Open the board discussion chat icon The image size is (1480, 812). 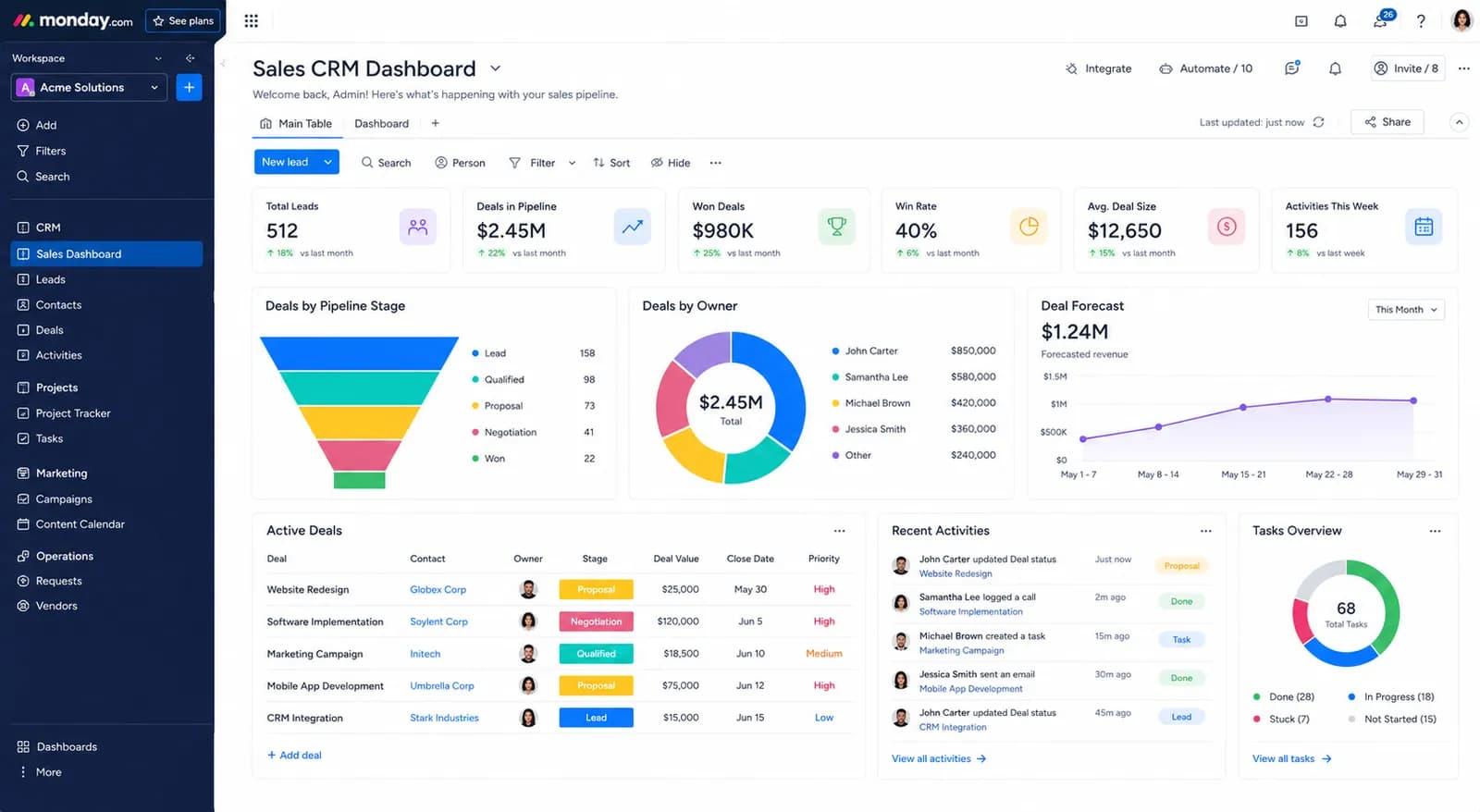[x=1292, y=68]
